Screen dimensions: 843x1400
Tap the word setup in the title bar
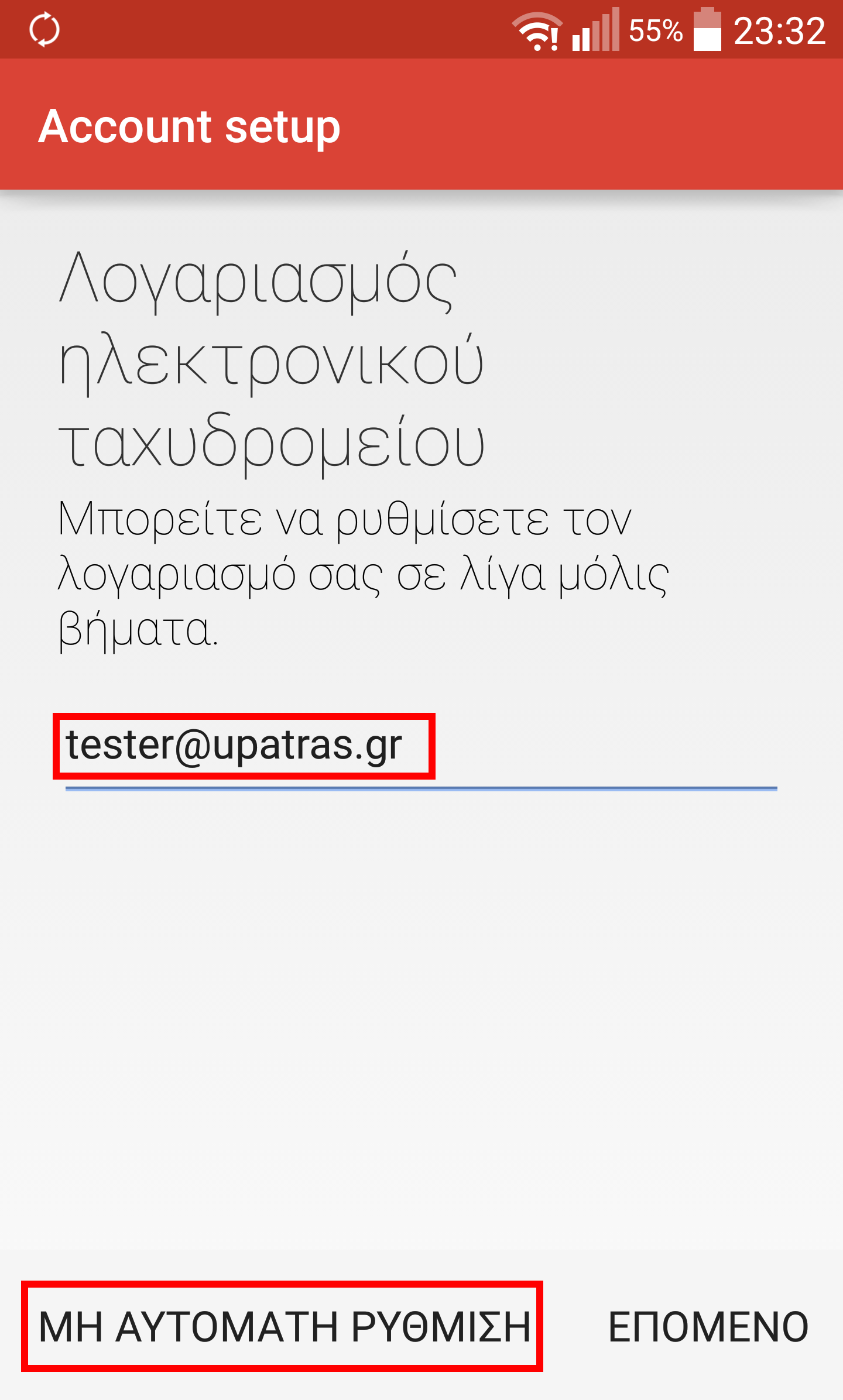click(283, 128)
